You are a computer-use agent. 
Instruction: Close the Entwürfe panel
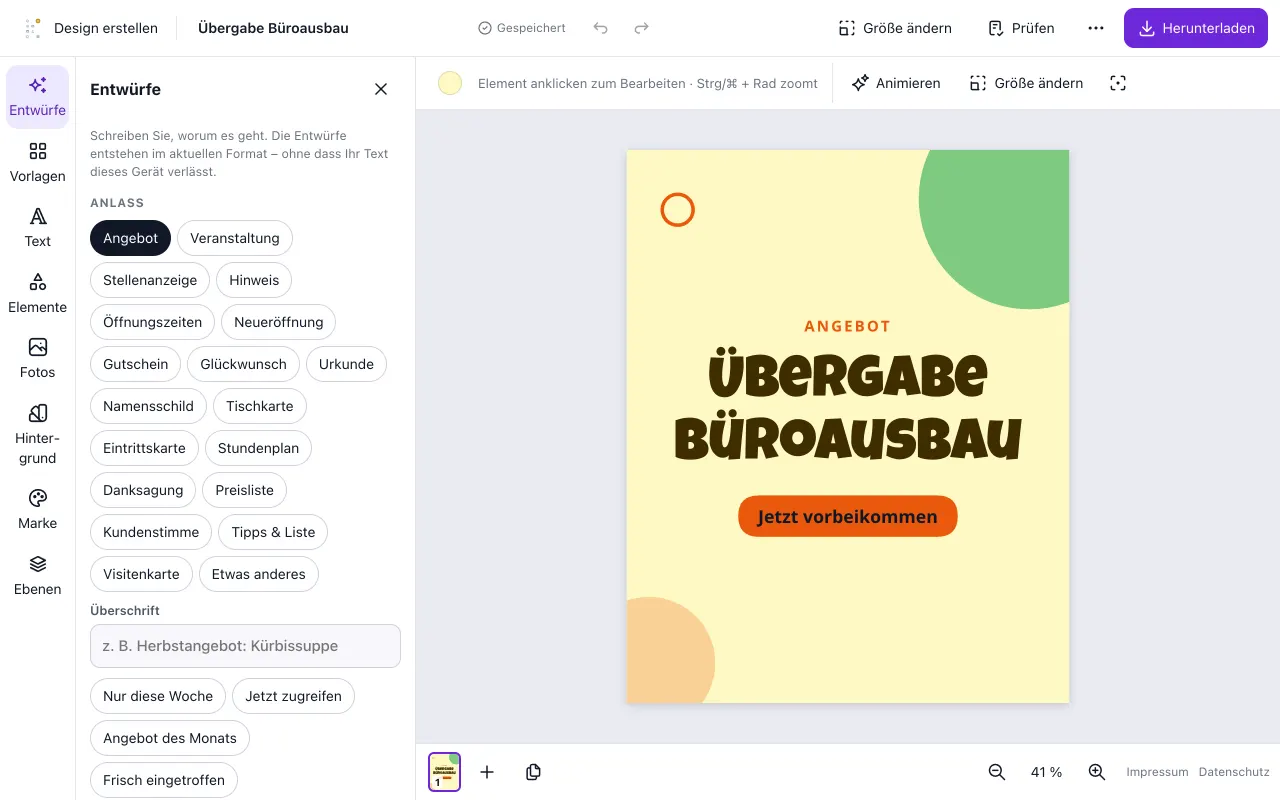(381, 89)
